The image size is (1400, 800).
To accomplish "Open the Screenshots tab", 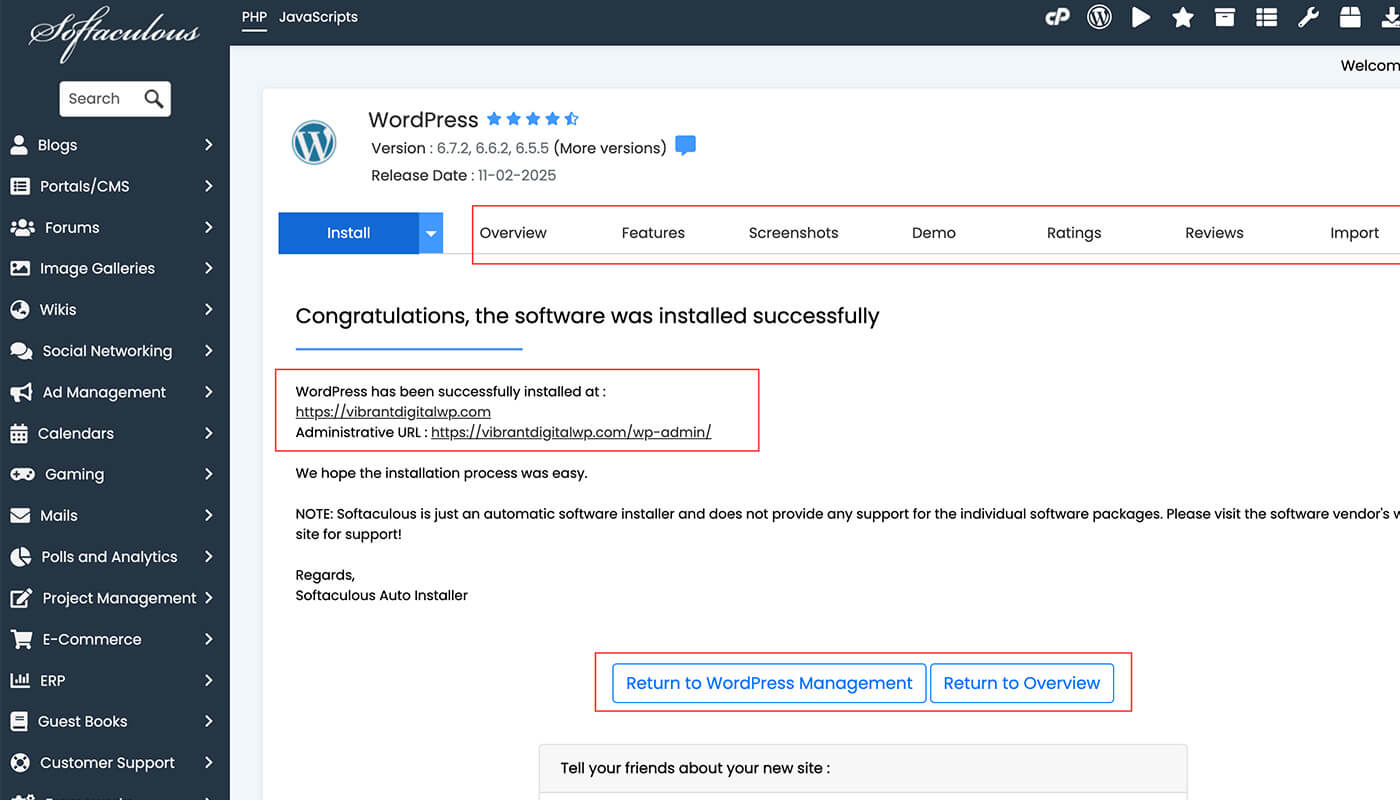I will pyautogui.click(x=793, y=233).
